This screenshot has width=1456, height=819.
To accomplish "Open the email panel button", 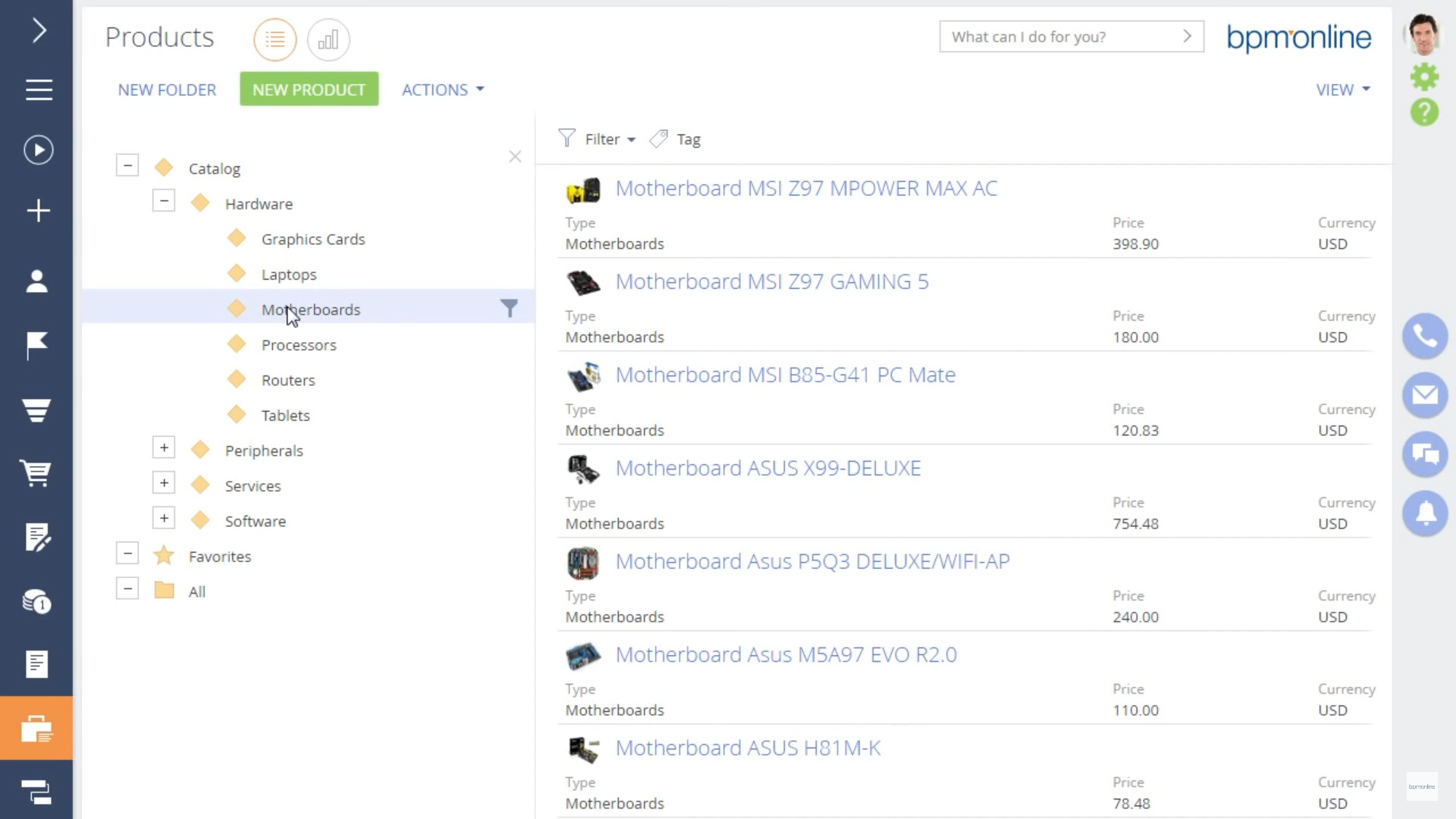I will 1425,395.
